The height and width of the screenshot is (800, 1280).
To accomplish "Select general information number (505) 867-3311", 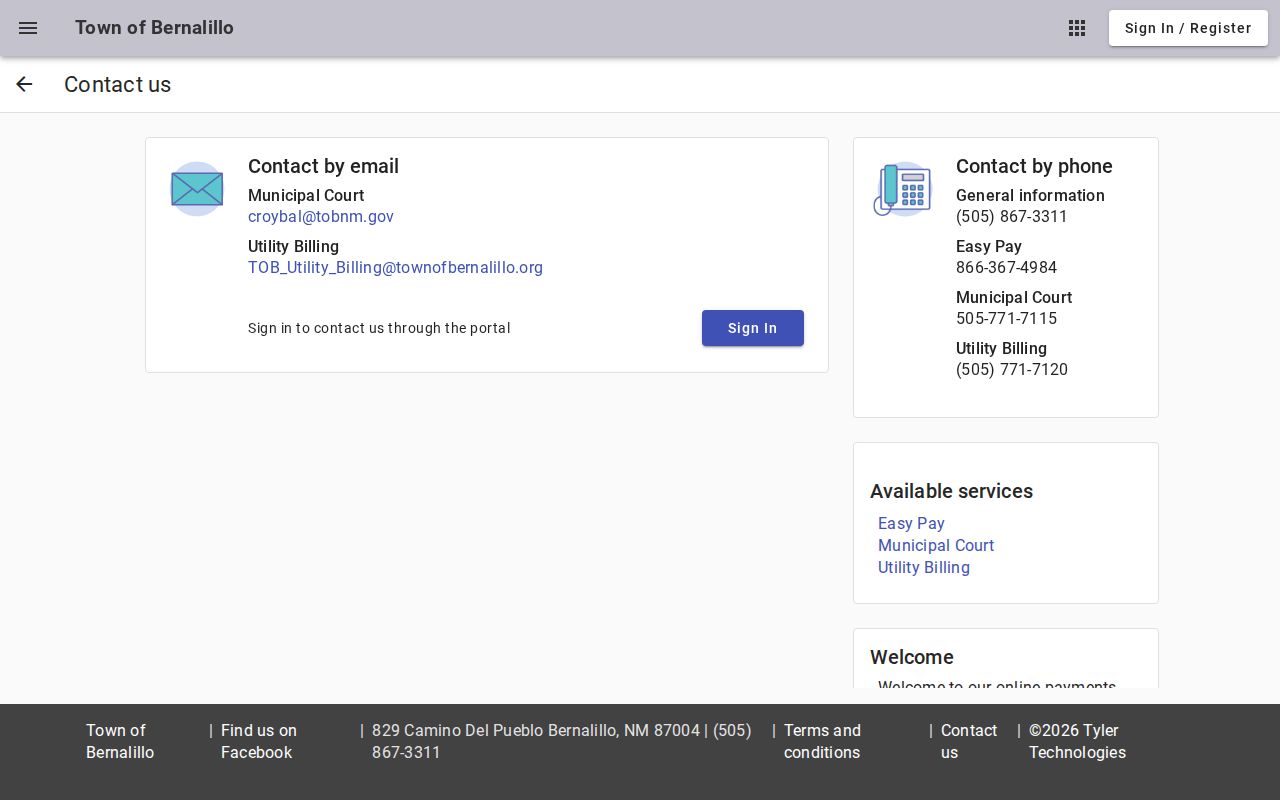I will (x=1012, y=217).
